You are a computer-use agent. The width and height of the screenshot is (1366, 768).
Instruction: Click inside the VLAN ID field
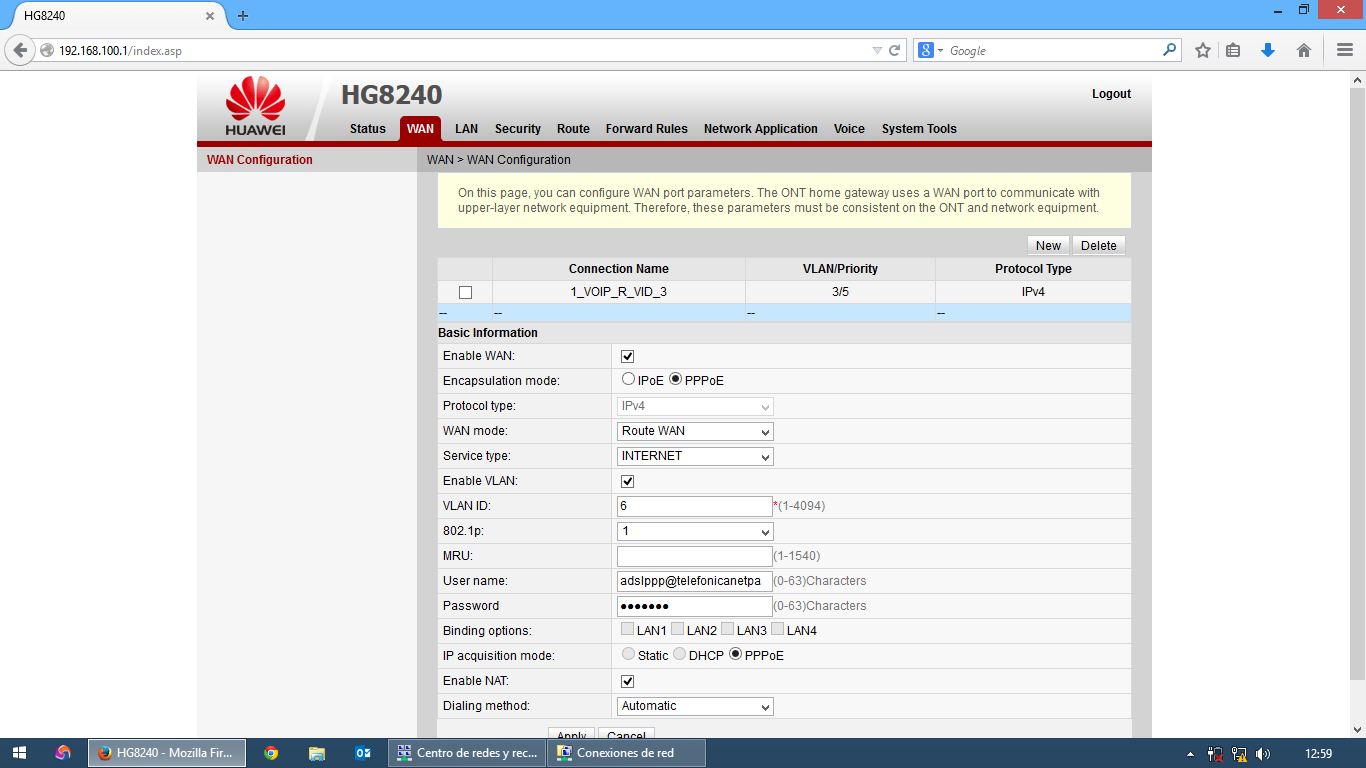(694, 506)
